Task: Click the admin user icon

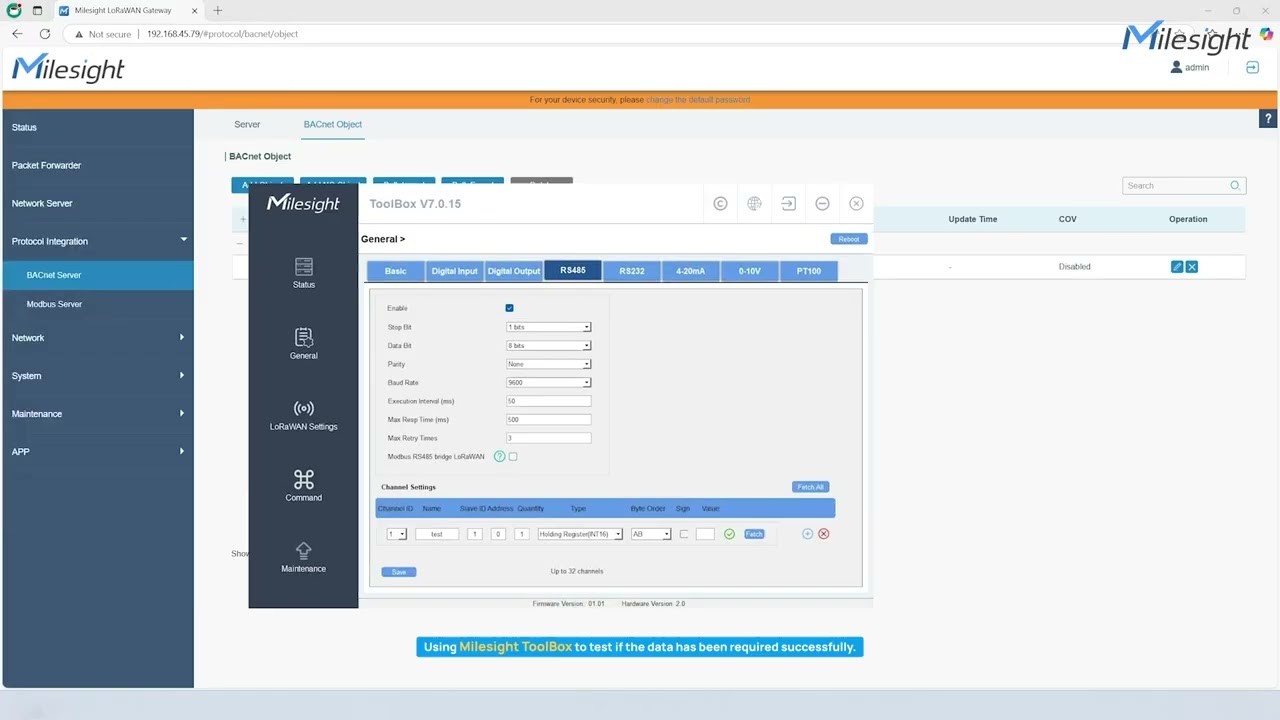Action: [1176, 67]
